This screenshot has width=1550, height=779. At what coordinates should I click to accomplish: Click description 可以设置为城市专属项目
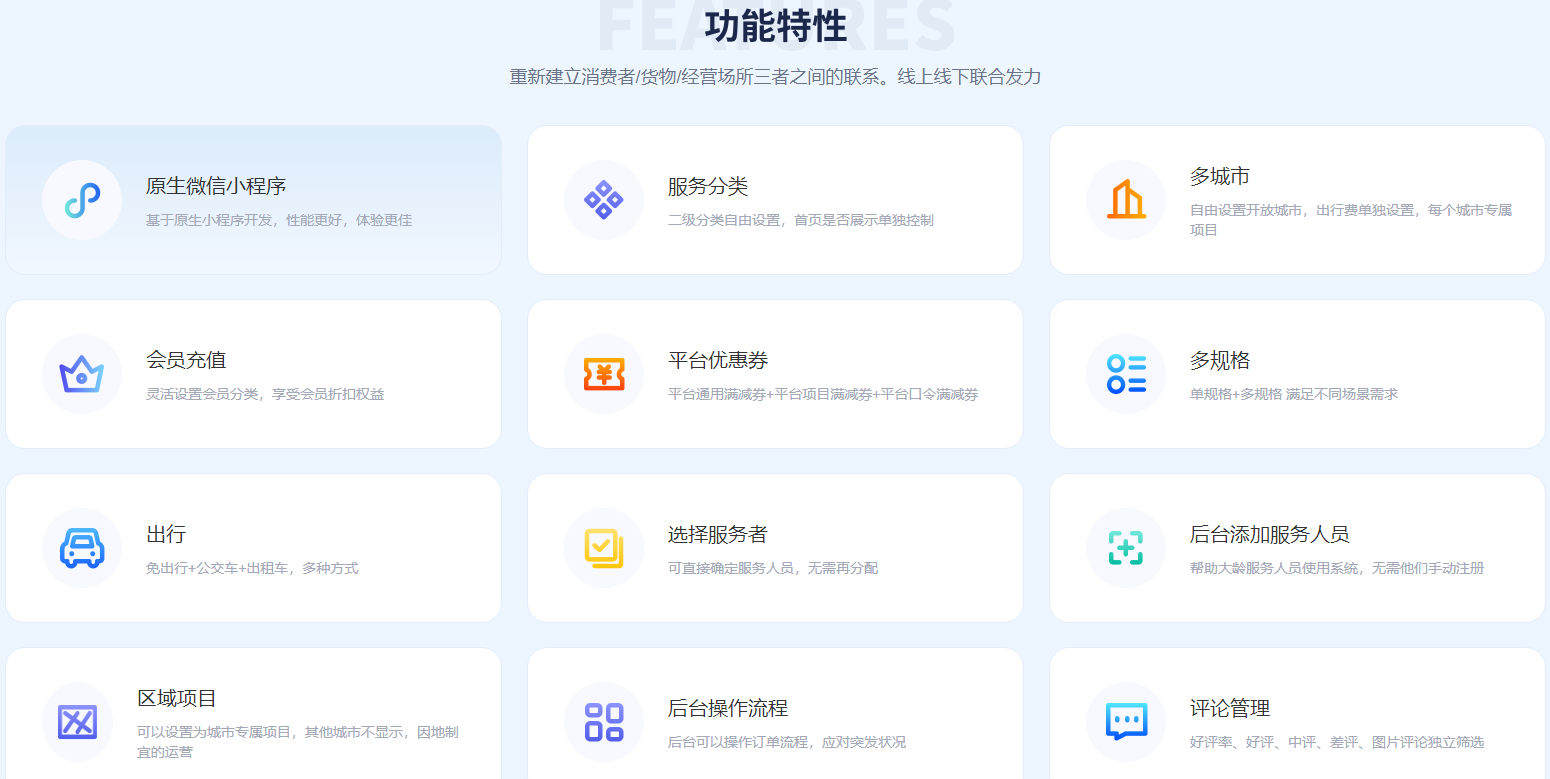pyautogui.click(x=298, y=742)
